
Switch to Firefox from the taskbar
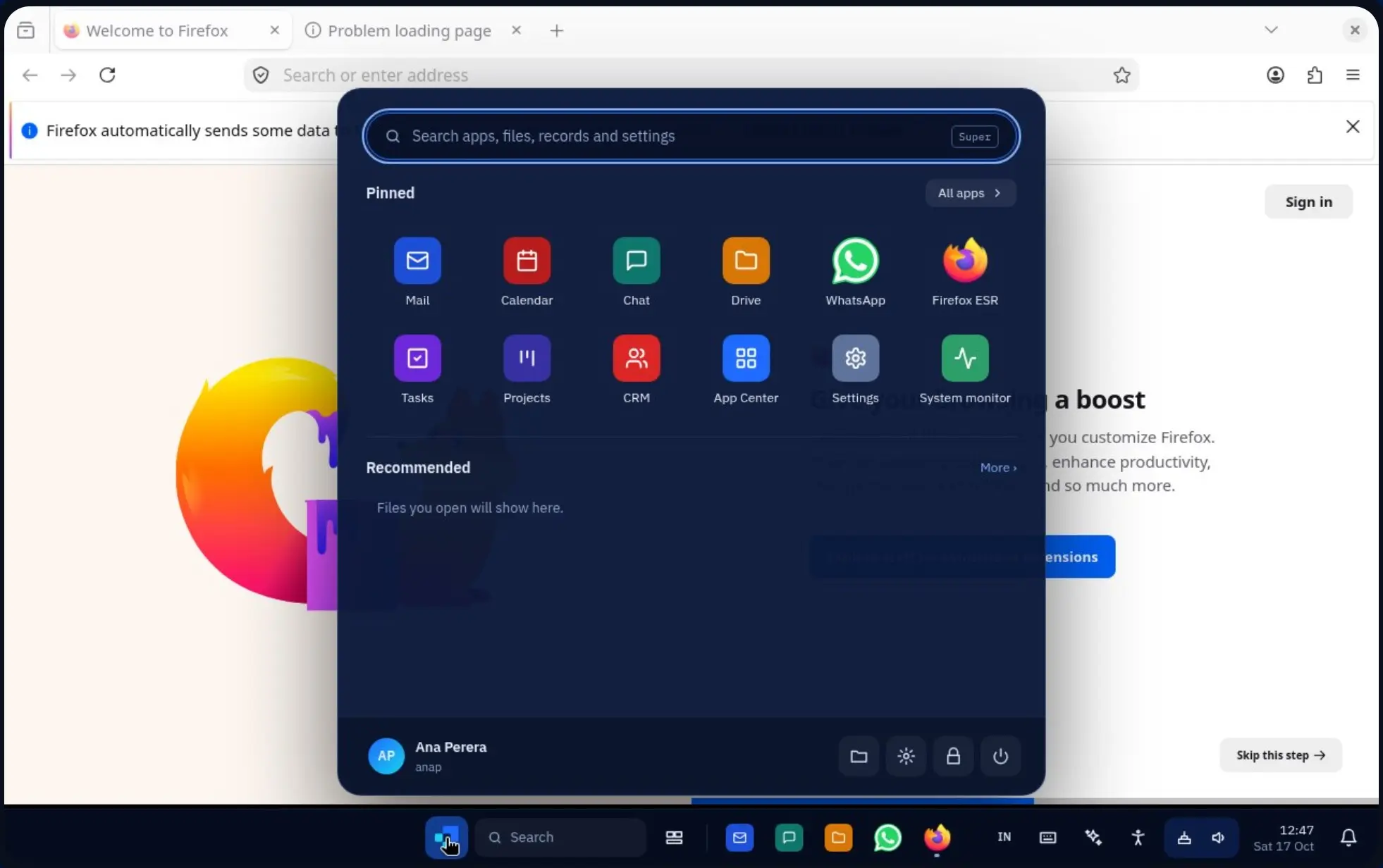tap(937, 838)
